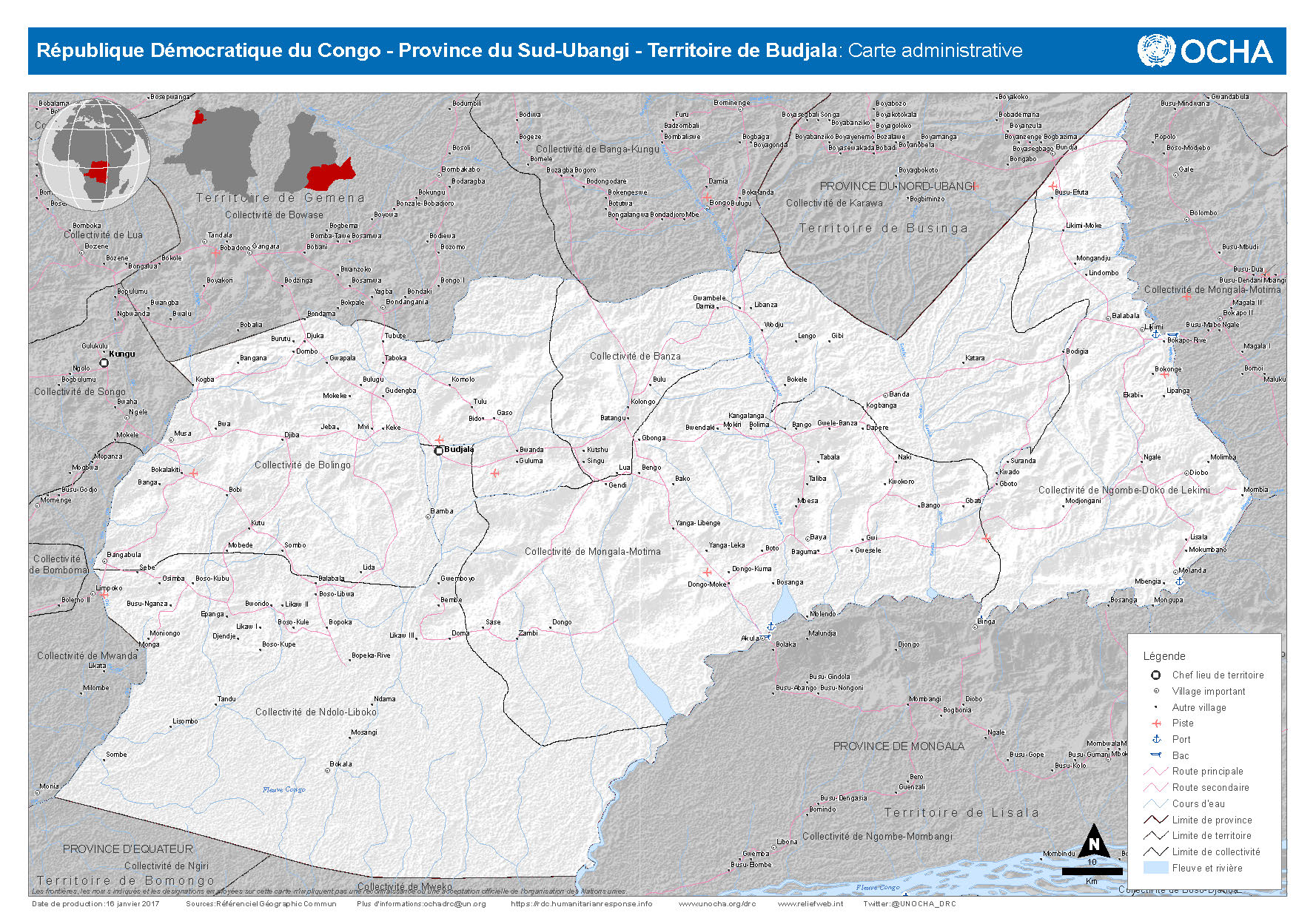Click the Collectivité de Banza label
This screenshot has width=1316, height=924.
[635, 357]
